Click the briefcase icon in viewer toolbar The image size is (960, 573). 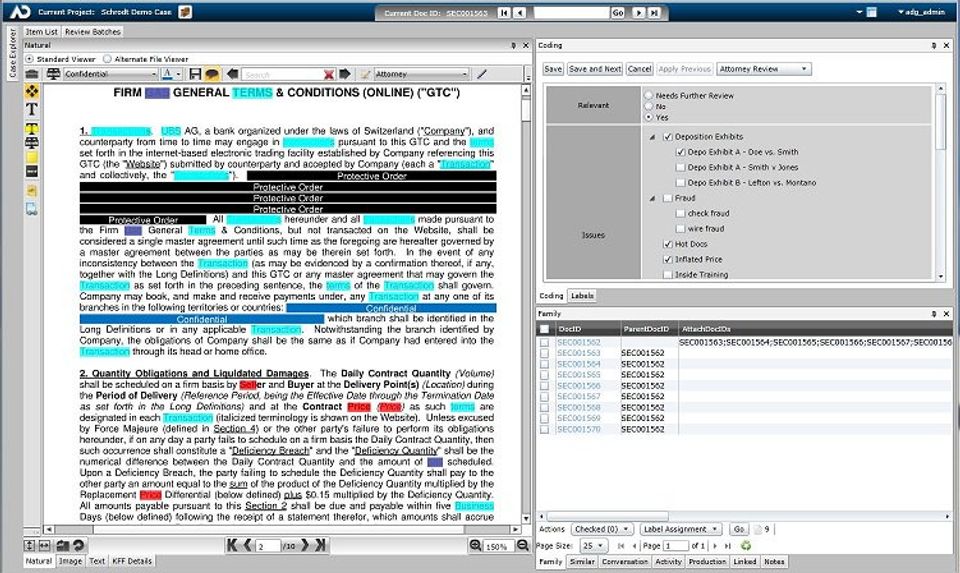pyautogui.click(x=32, y=74)
